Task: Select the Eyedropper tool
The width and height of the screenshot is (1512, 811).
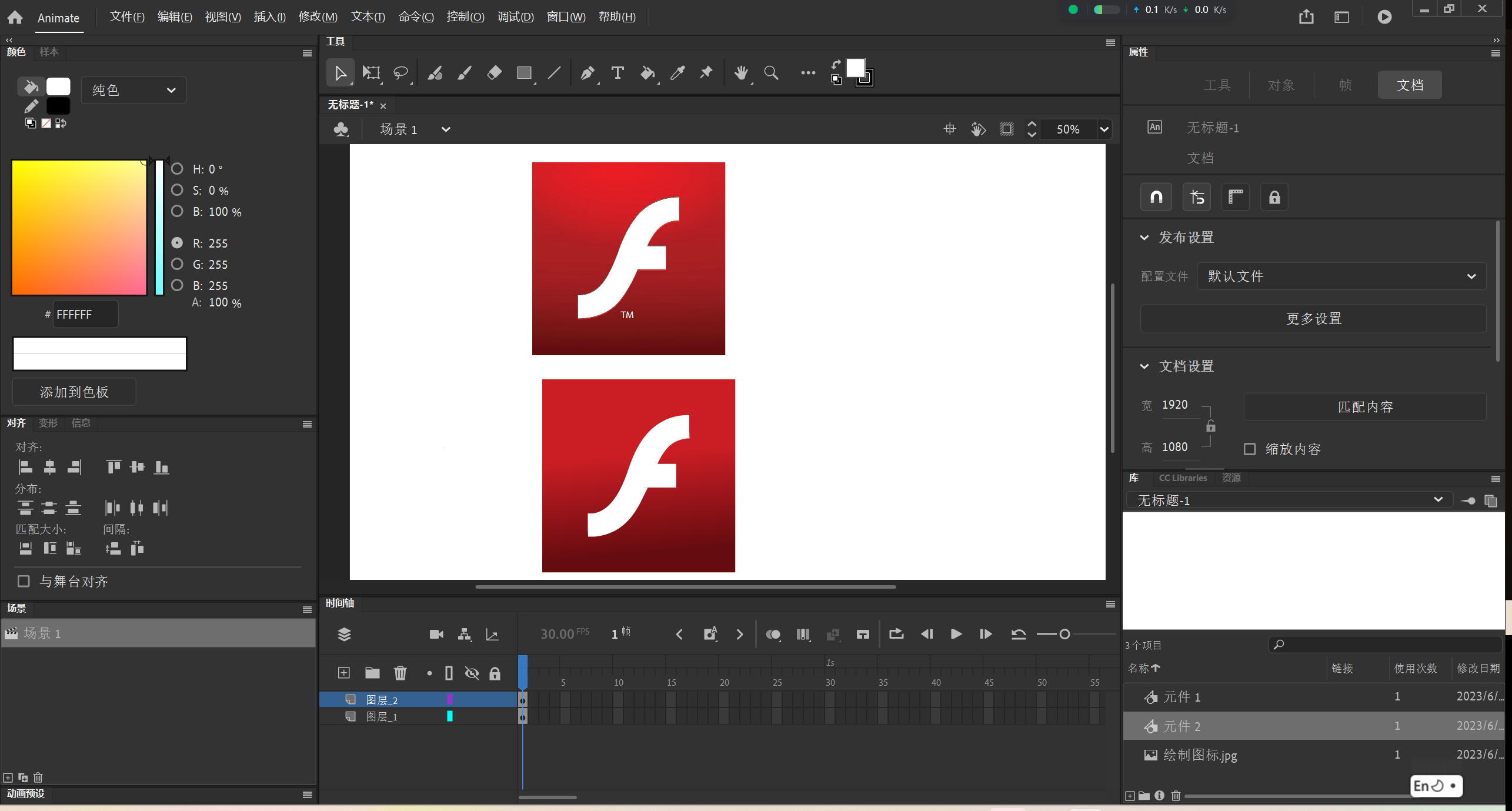Action: pos(677,73)
